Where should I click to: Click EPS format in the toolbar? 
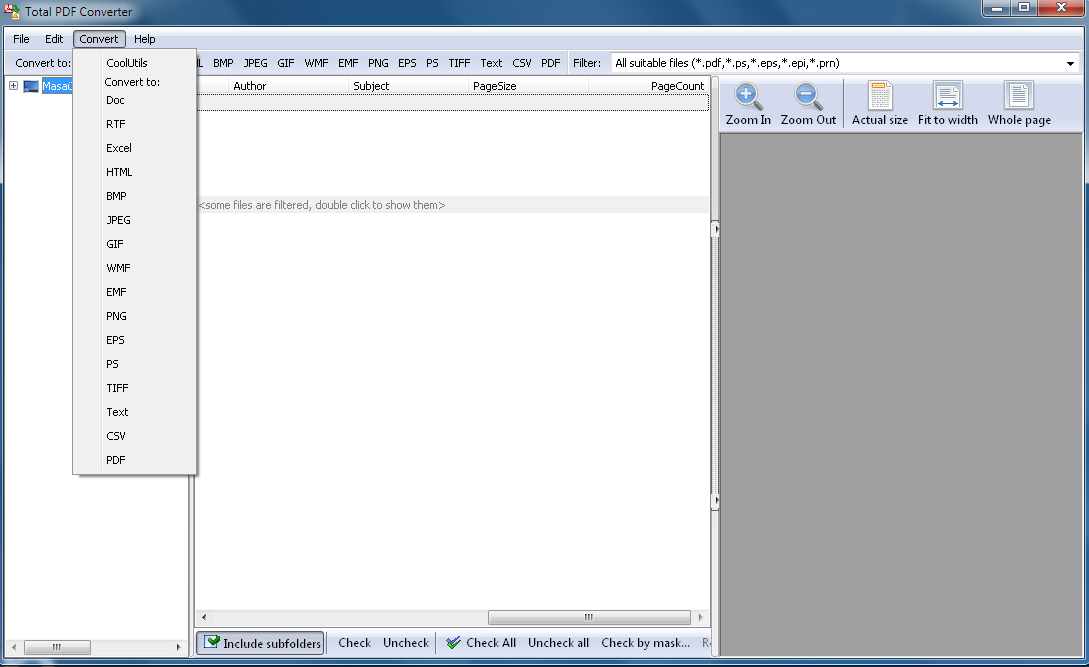[407, 63]
